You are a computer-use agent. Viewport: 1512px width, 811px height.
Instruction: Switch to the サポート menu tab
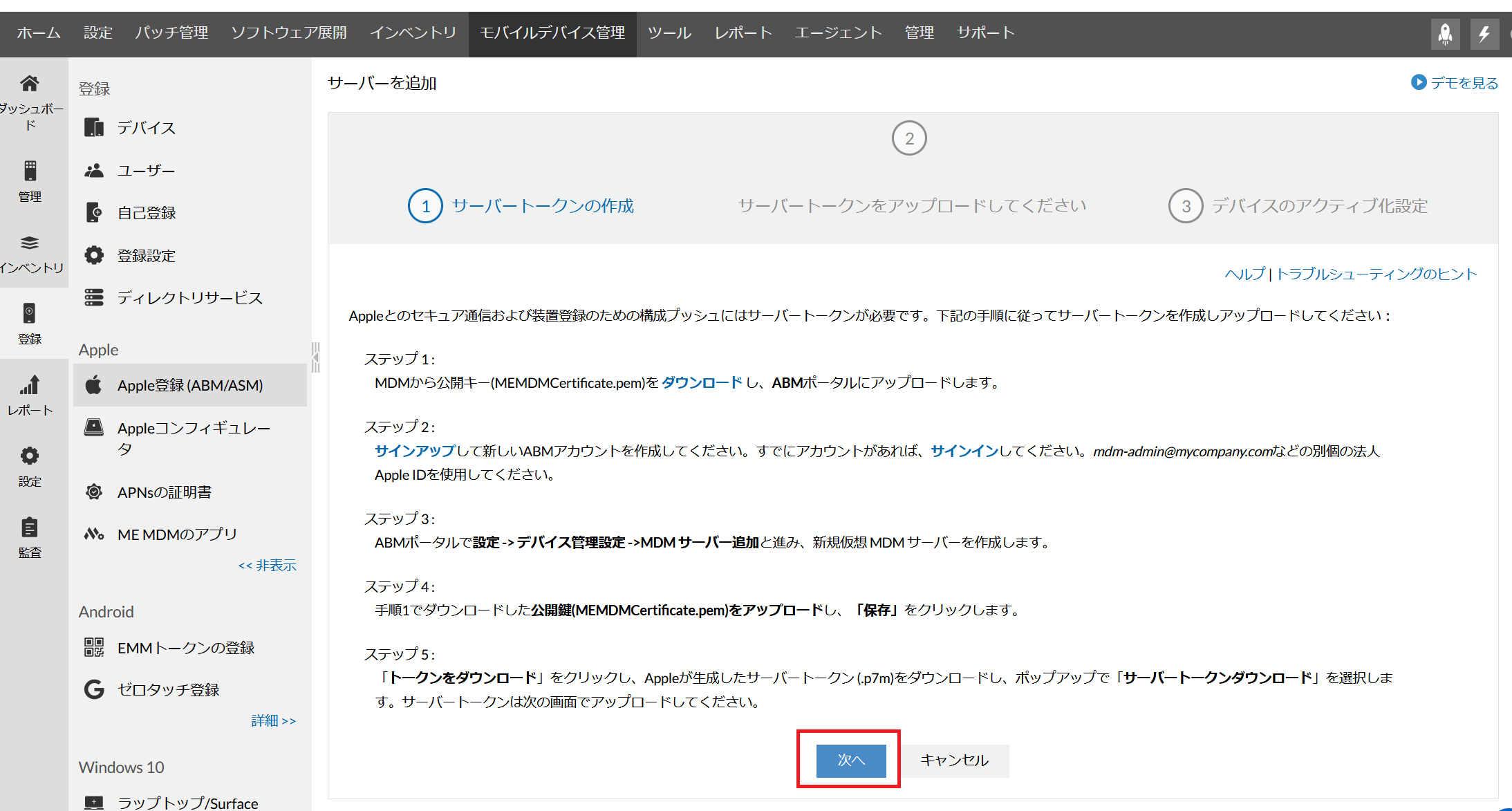(x=985, y=32)
